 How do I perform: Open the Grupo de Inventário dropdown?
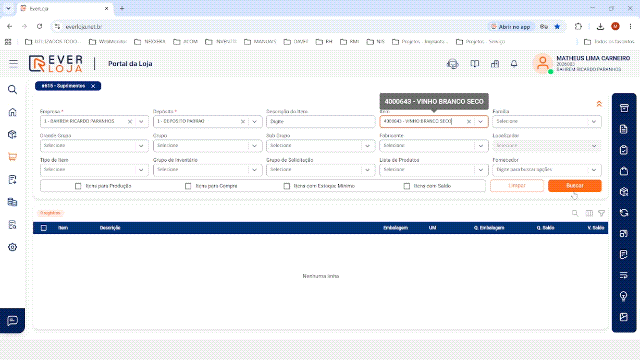tap(207, 170)
